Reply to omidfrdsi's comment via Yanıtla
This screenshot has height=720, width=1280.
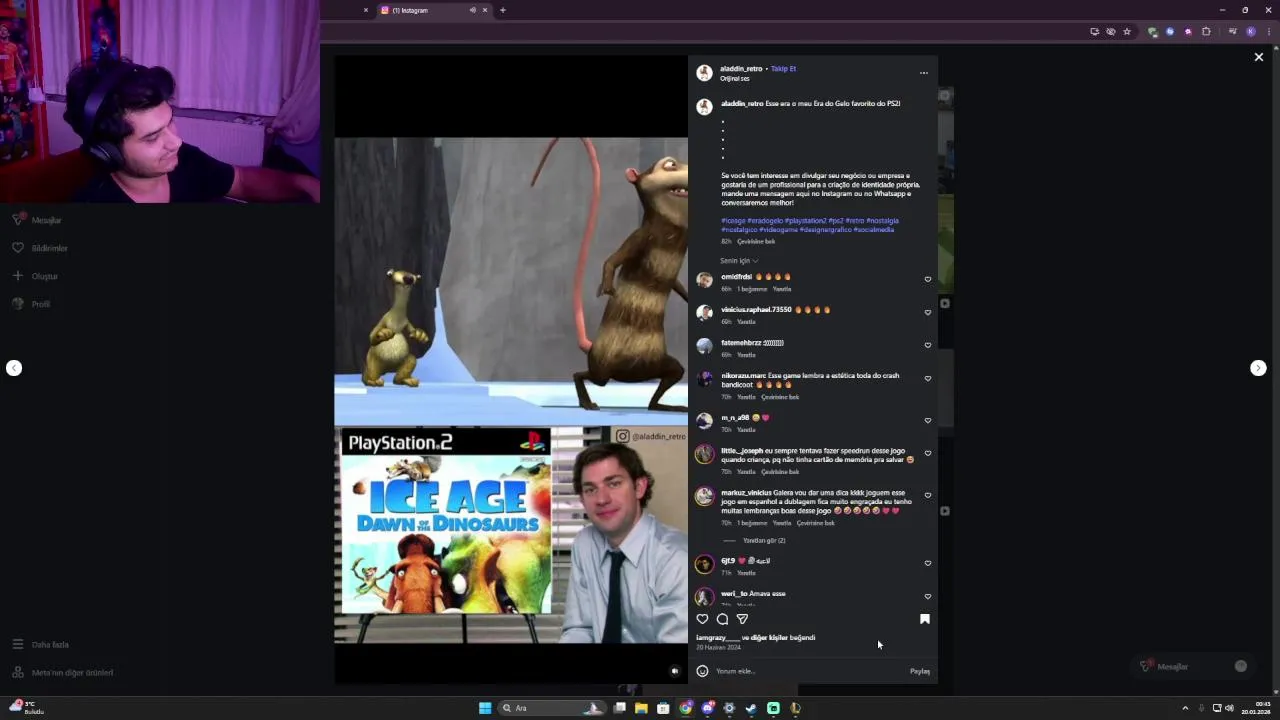[x=782, y=289]
